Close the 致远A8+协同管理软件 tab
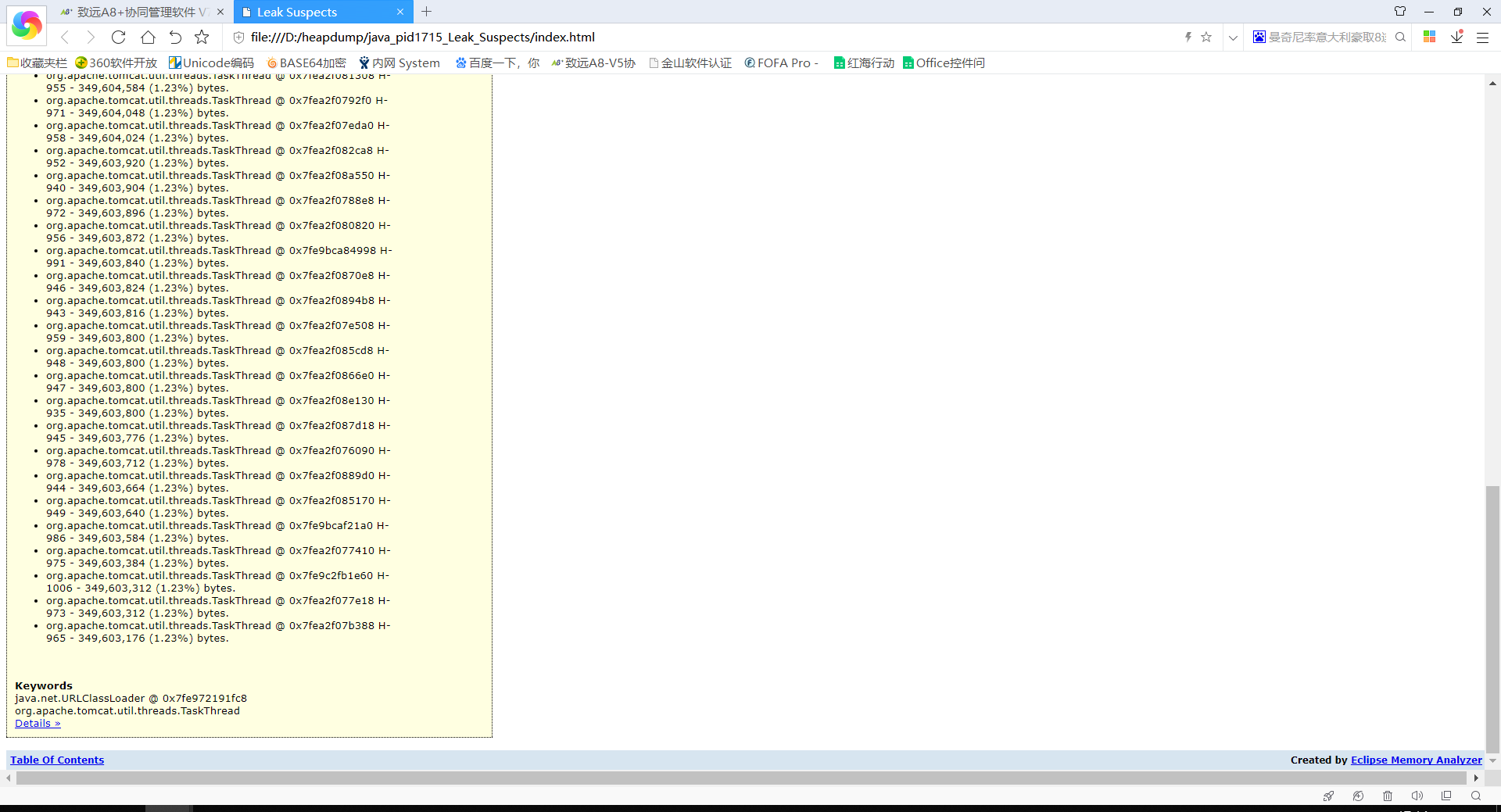This screenshot has width=1501, height=812. pyautogui.click(x=220, y=12)
